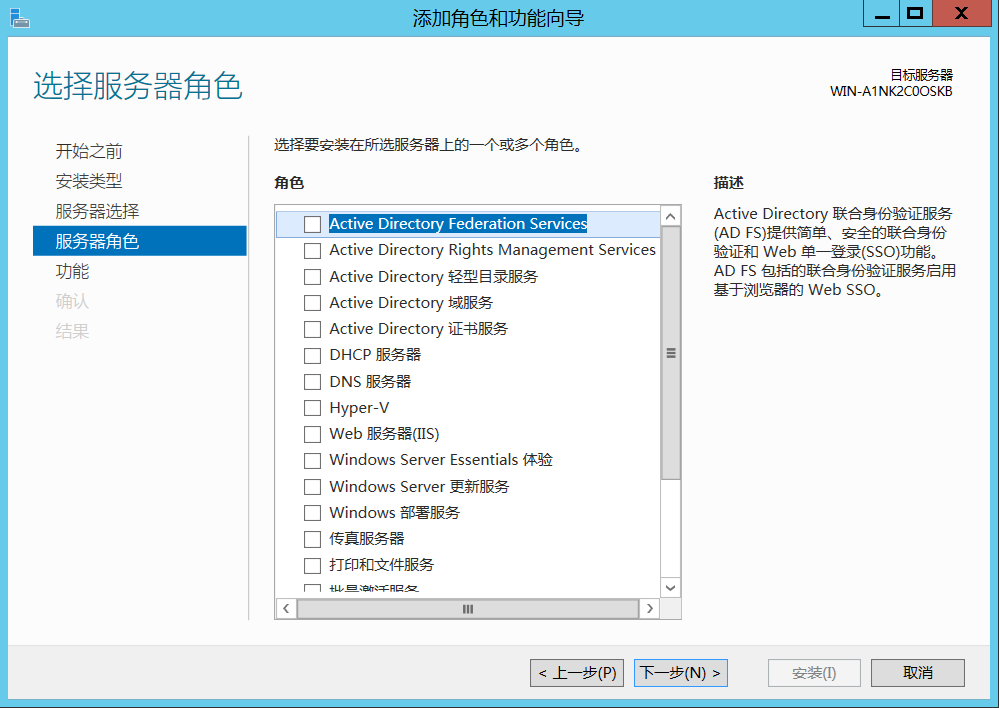Select the Active Directory Rights Management Services label
This screenshot has height=708, width=999.
point(492,250)
